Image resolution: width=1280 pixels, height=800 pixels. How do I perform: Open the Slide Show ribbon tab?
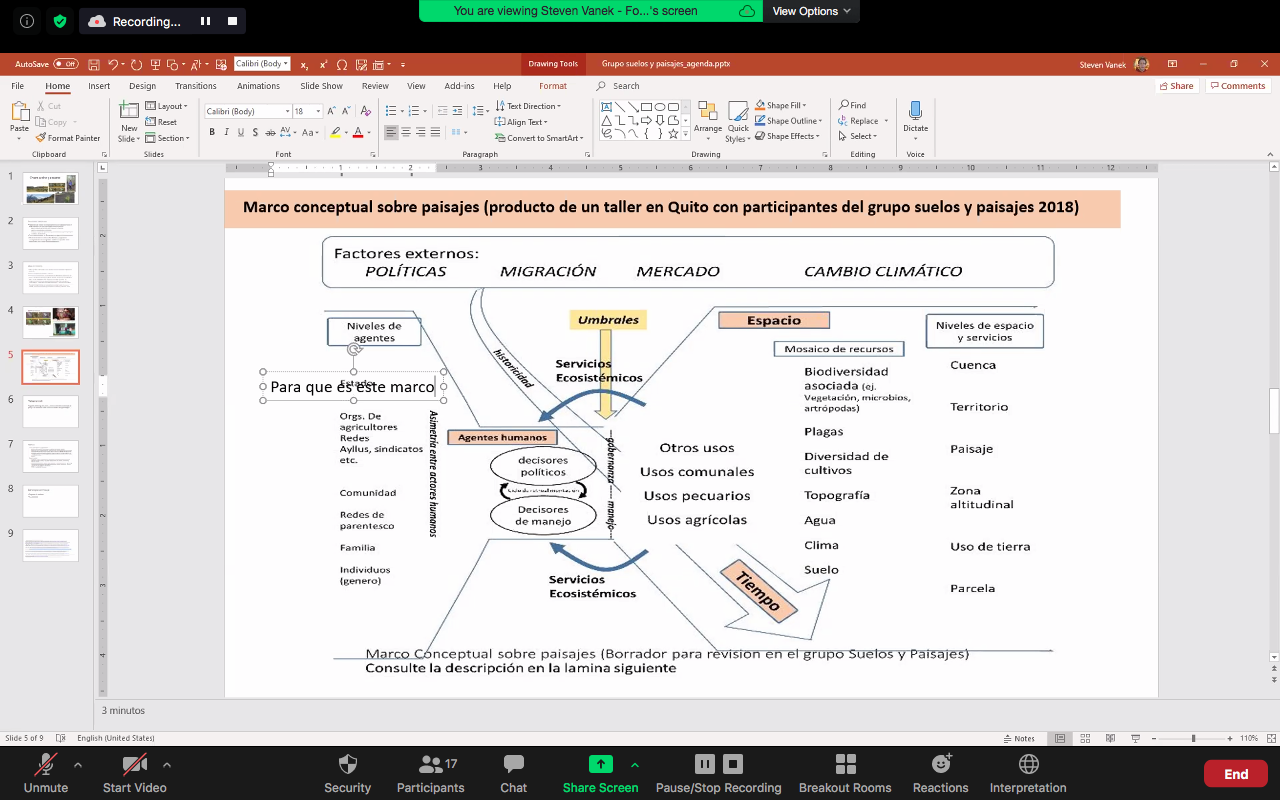point(321,86)
